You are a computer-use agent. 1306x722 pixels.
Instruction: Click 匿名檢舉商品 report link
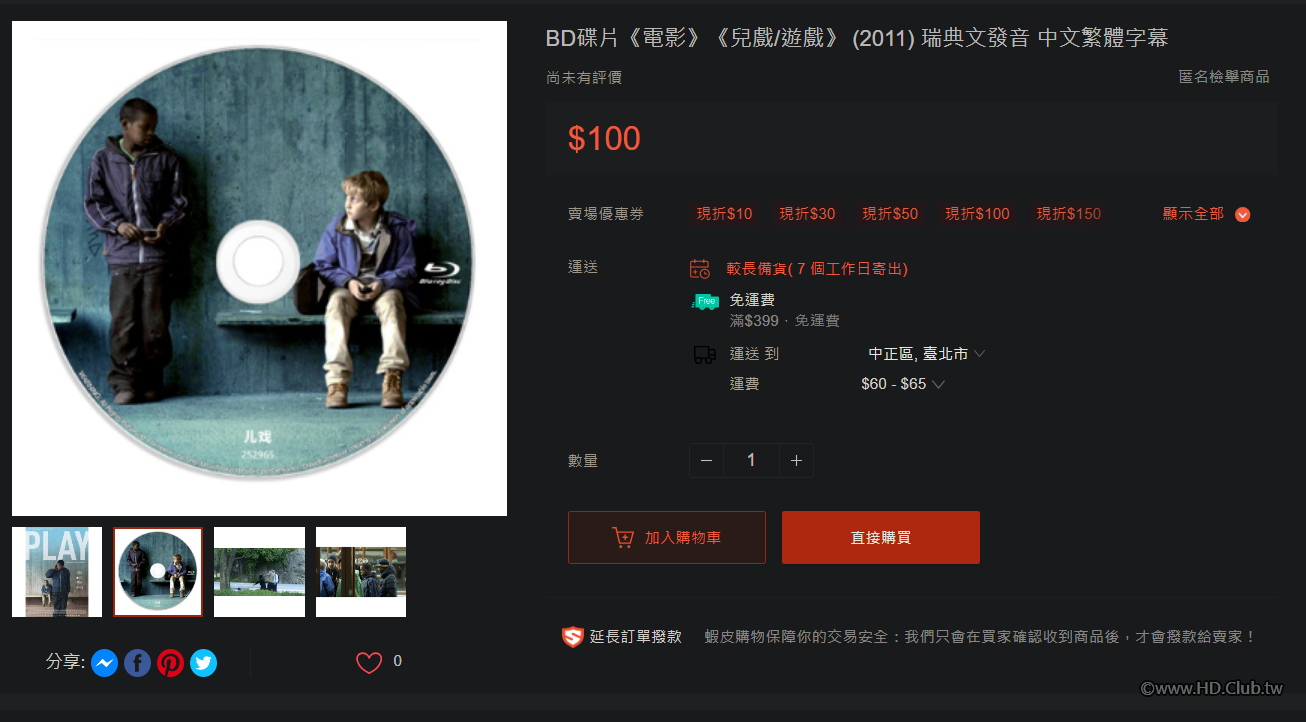point(1224,77)
